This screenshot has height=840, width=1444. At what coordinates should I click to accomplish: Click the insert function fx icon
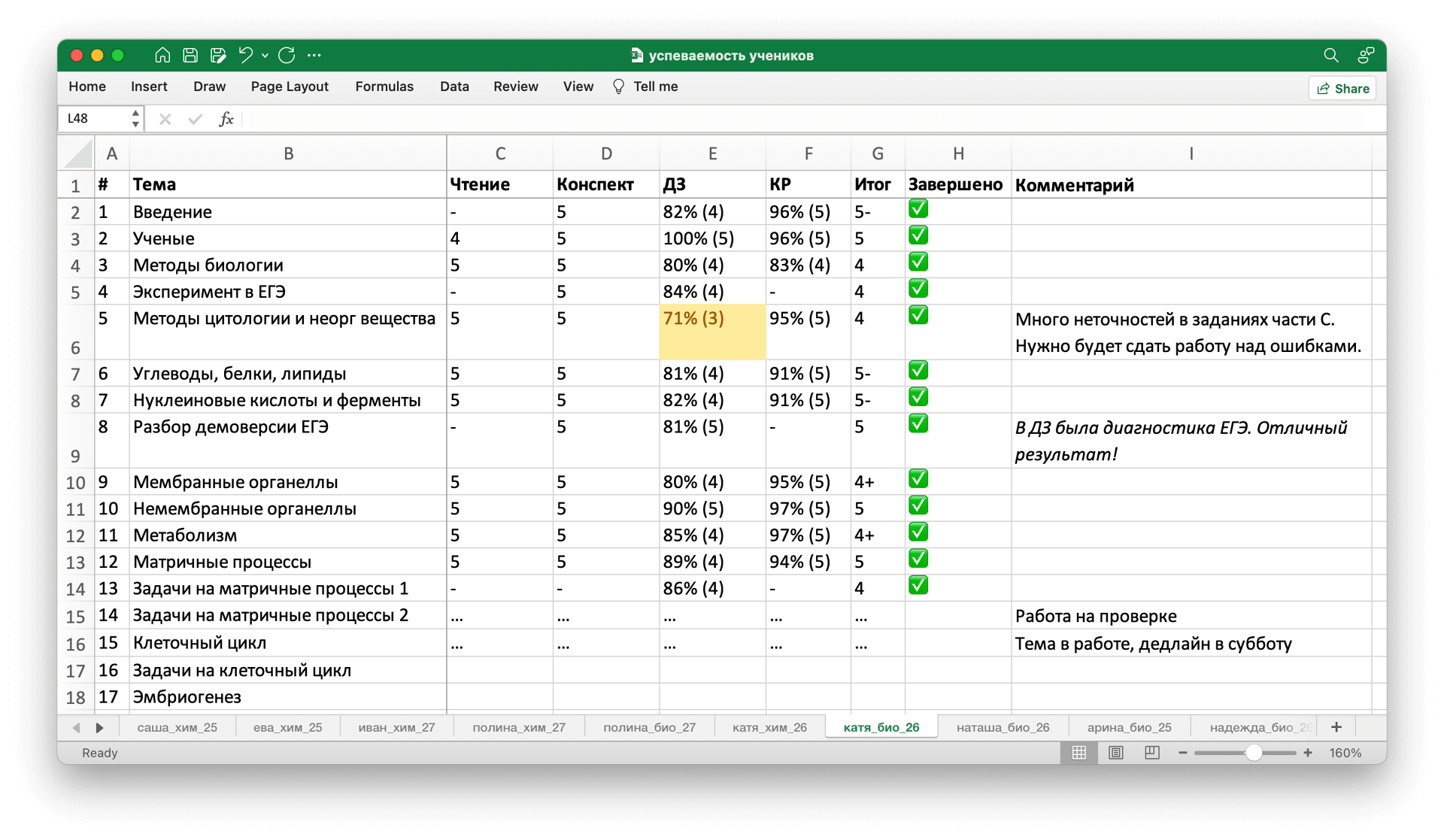point(226,119)
